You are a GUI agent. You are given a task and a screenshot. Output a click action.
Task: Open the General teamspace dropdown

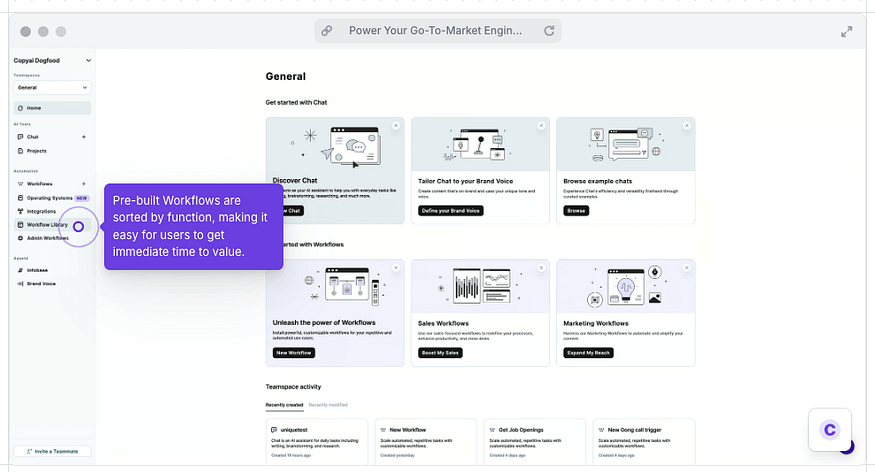[x=52, y=88]
